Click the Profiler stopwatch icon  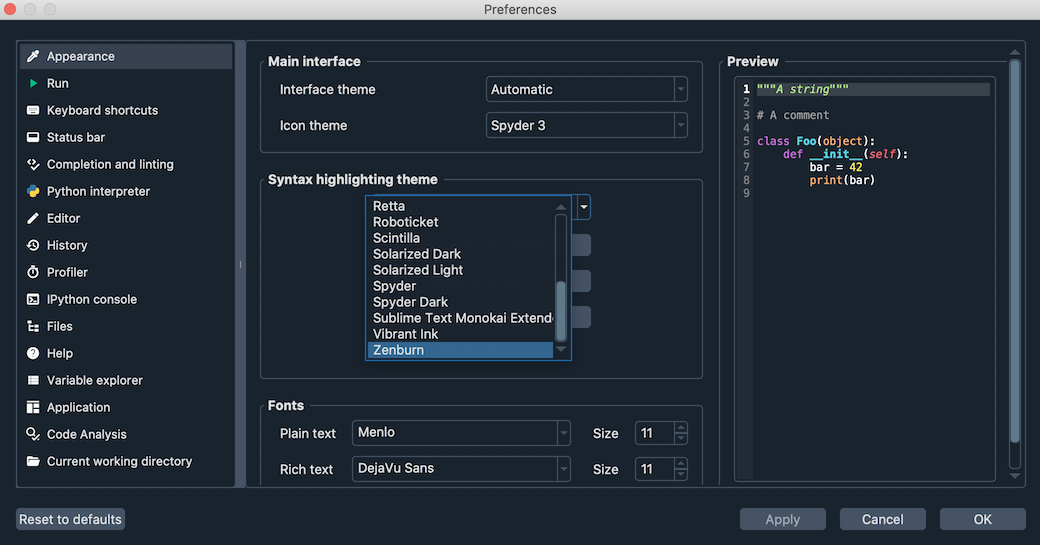(x=33, y=273)
